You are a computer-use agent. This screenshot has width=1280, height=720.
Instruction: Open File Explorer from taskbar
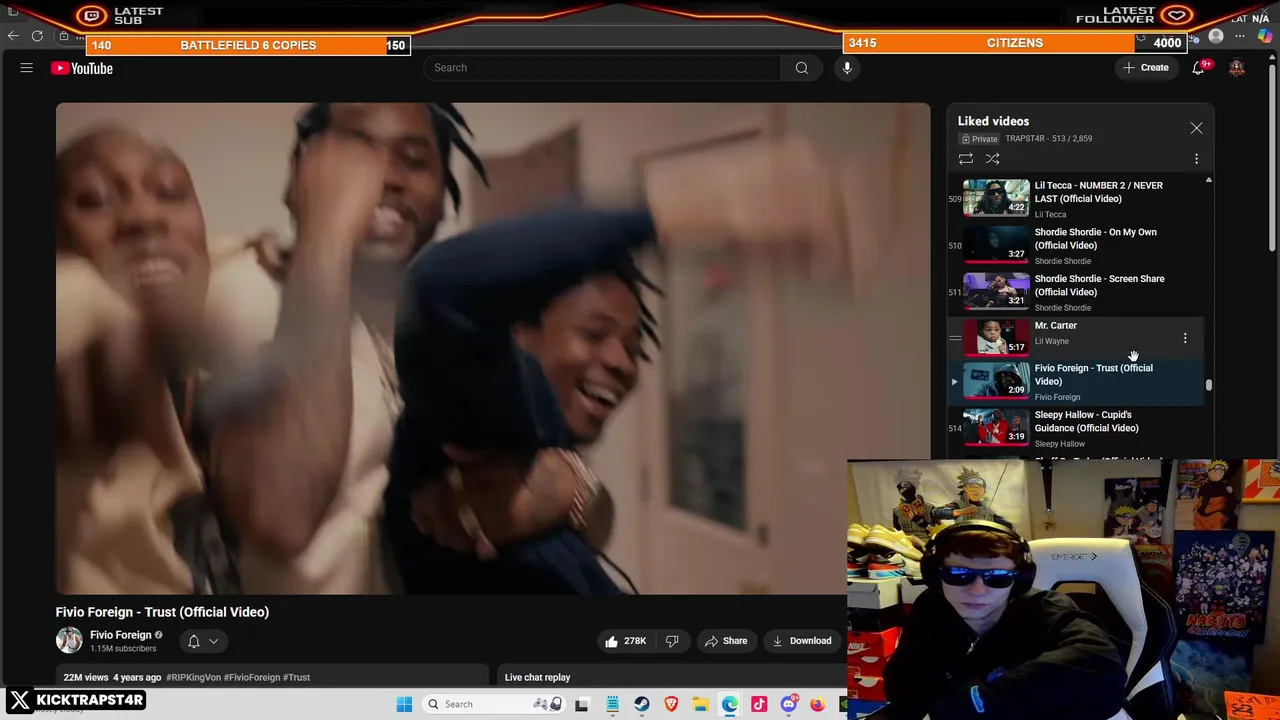(701, 704)
